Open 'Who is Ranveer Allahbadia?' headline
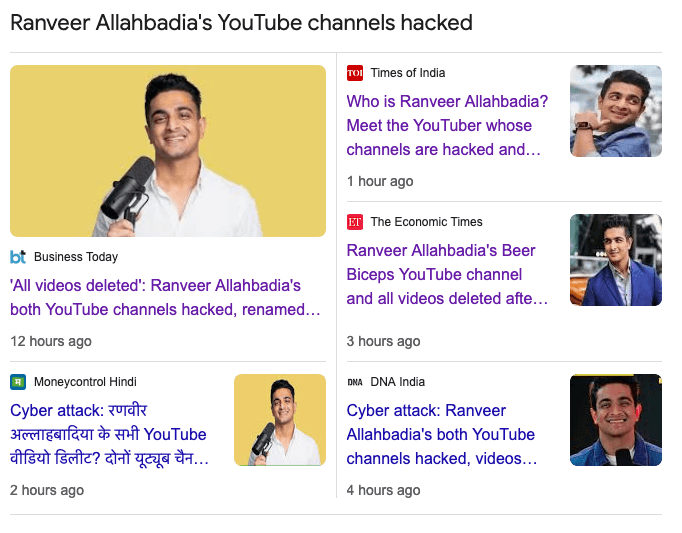Screen dimensions: 682x533 click(446, 126)
